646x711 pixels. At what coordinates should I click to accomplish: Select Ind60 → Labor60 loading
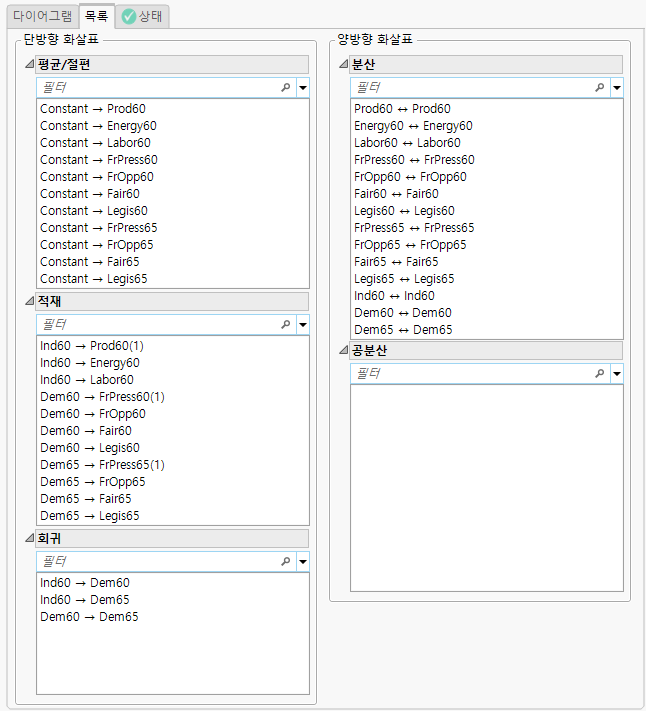tap(173, 380)
